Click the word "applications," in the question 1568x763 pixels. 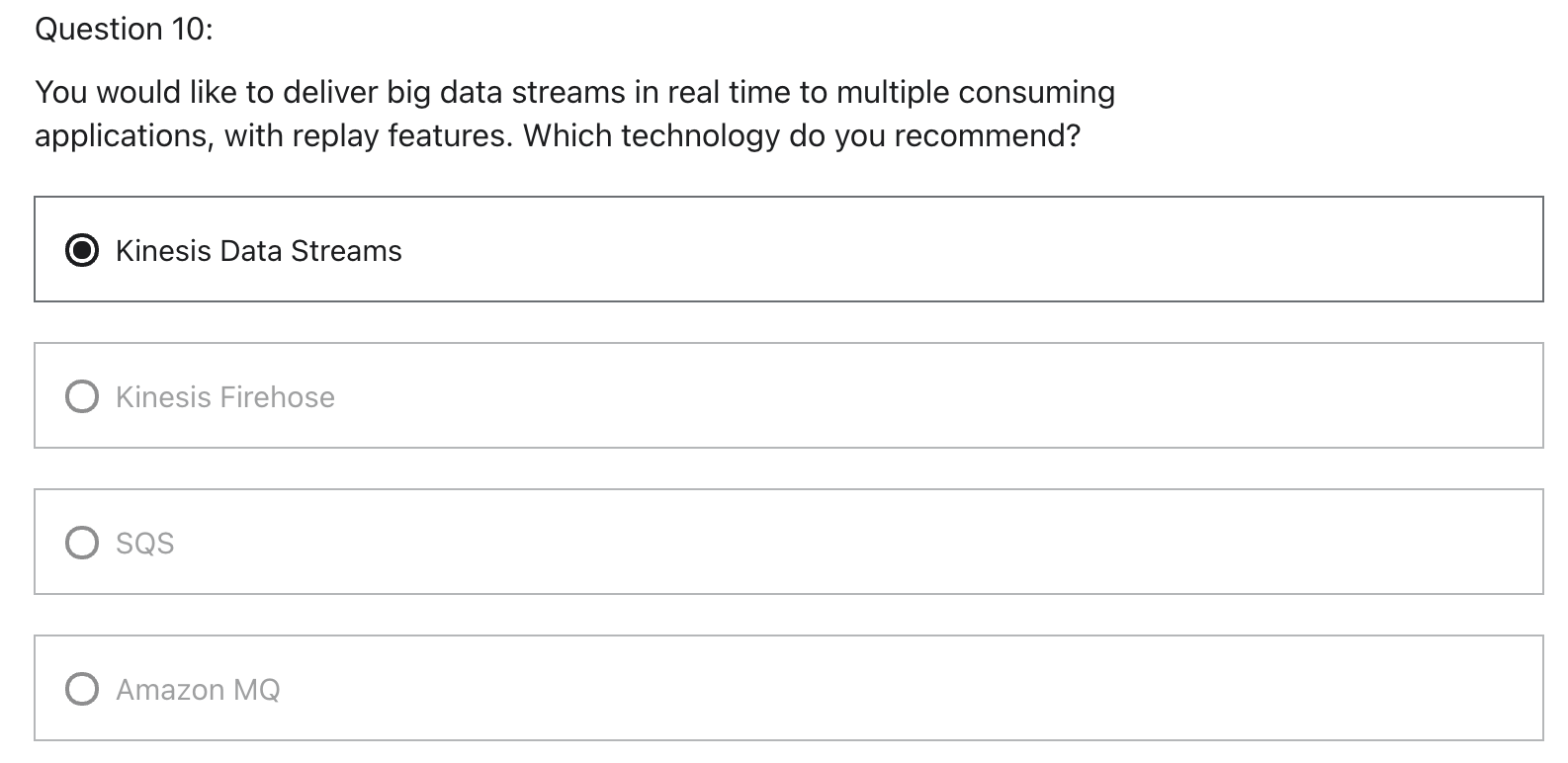[125, 136]
